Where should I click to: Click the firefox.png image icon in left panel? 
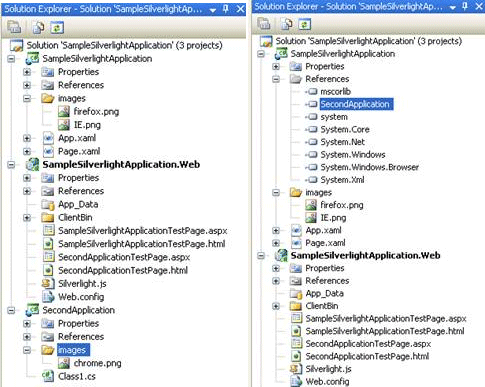[64, 112]
